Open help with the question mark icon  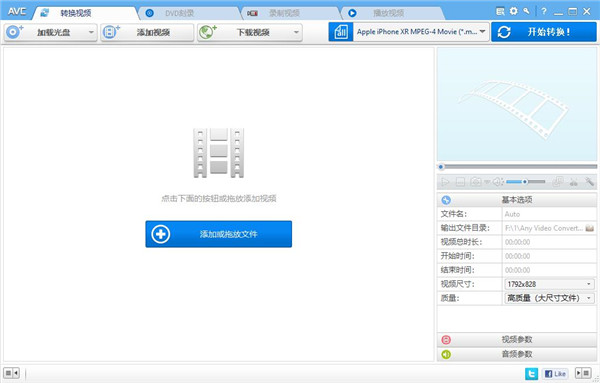tap(544, 11)
